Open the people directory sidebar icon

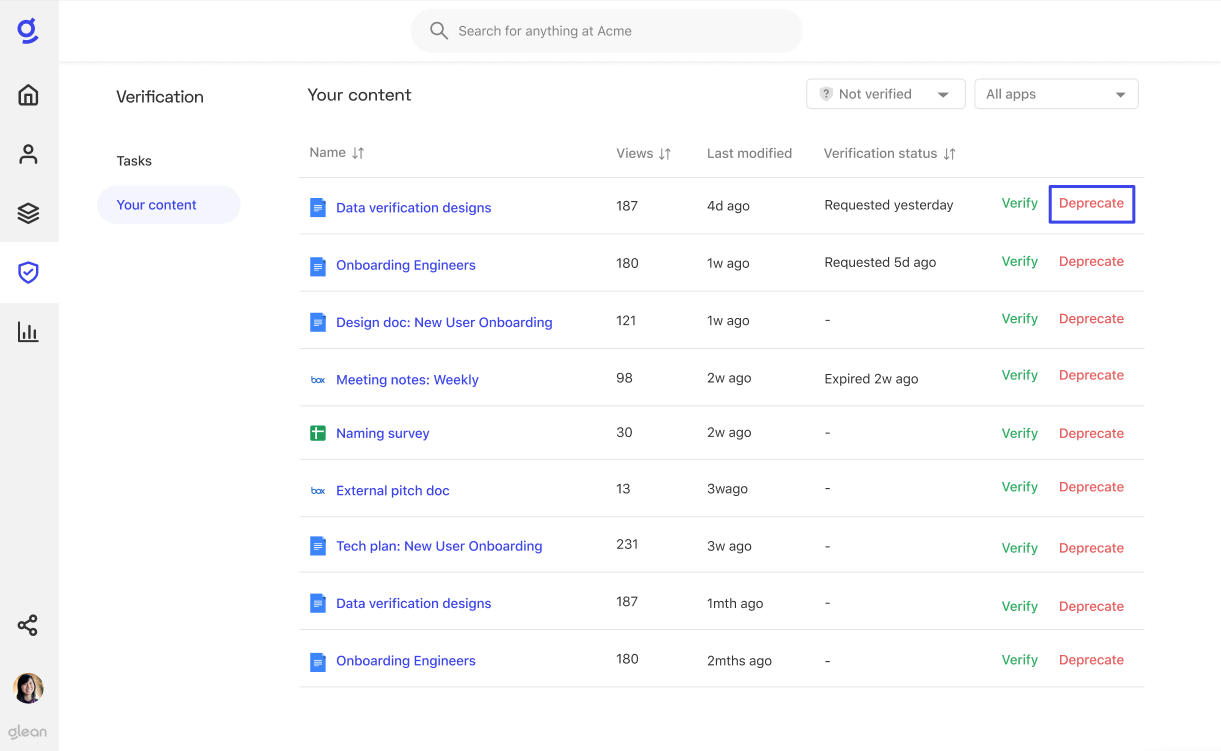(x=28, y=153)
